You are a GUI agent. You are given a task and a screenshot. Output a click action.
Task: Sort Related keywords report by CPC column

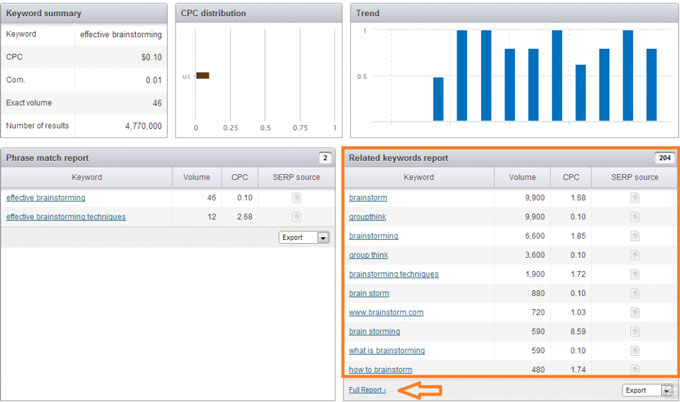(571, 177)
